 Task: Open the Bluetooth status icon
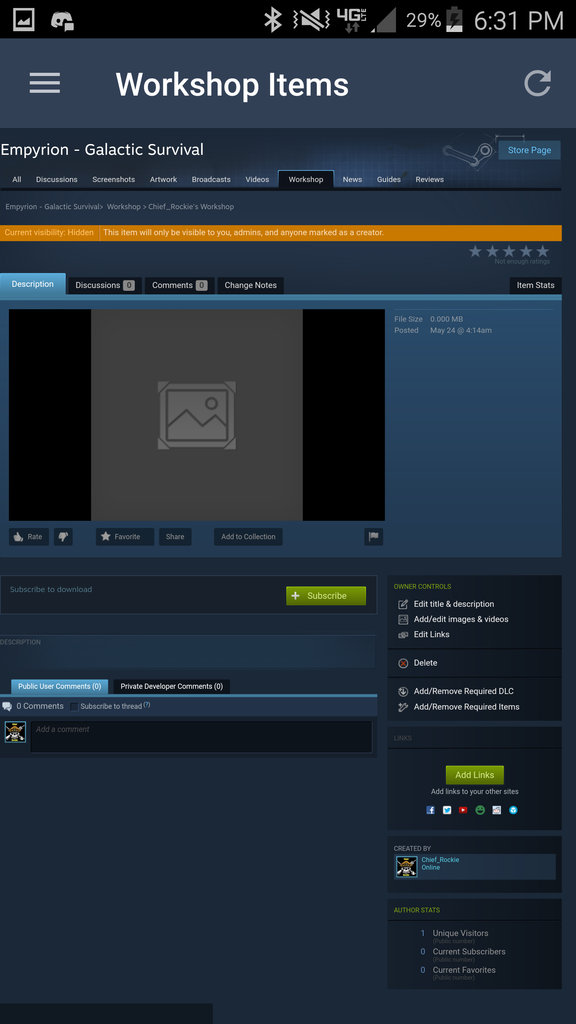[x=272, y=20]
